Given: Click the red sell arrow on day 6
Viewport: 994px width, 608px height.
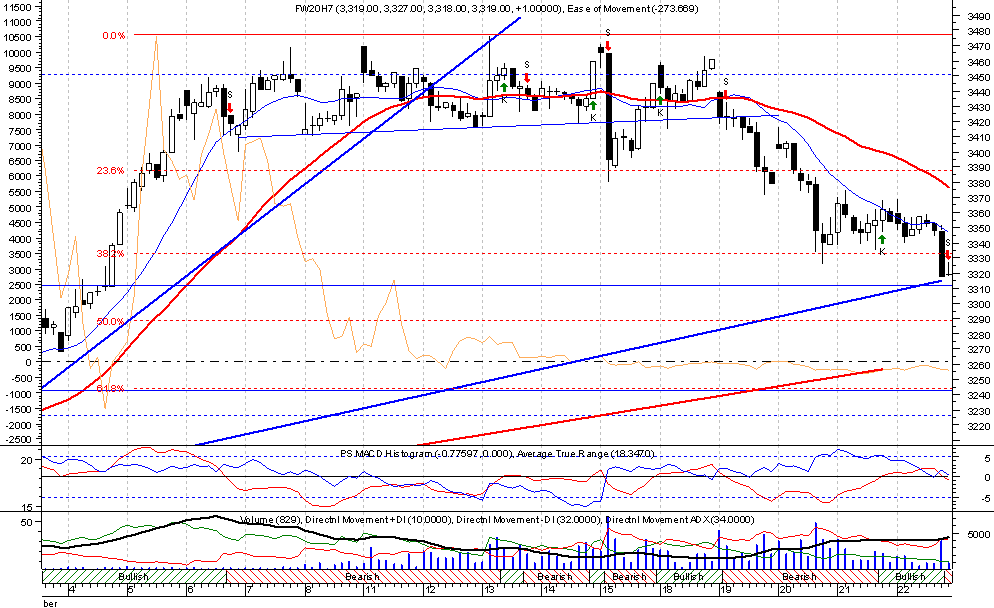Looking at the screenshot, I should click(230, 108).
